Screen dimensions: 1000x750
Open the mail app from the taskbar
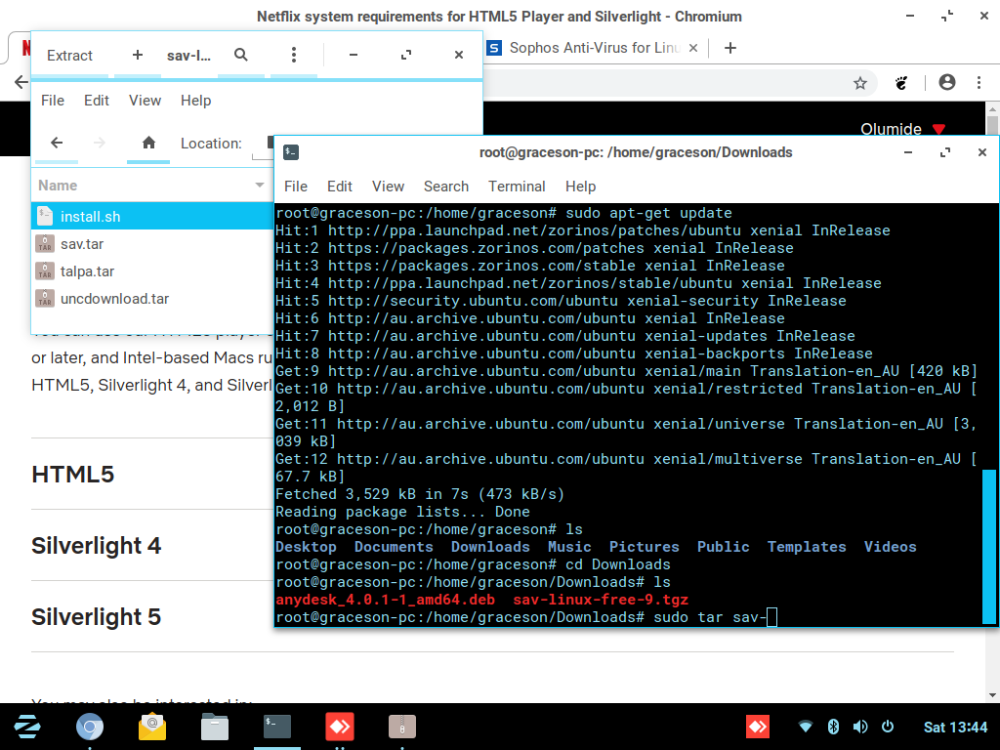coord(152,726)
